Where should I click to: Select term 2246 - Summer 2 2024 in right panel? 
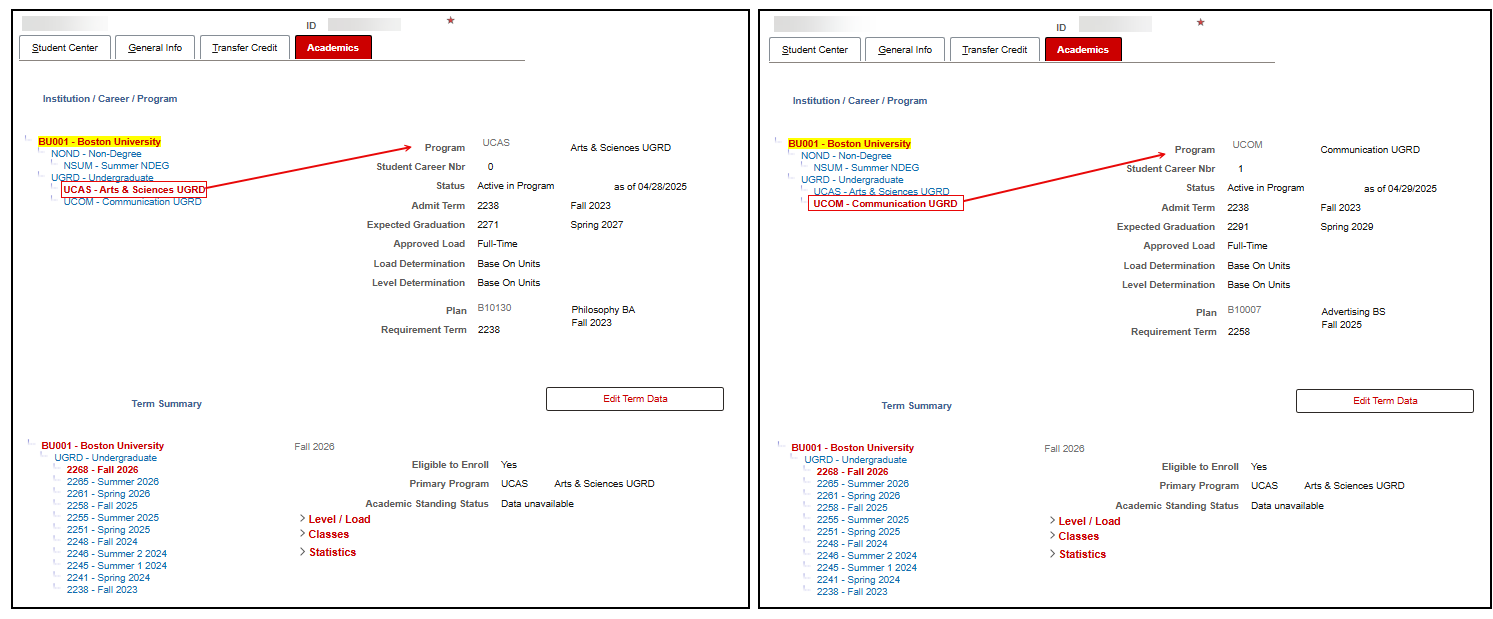pyautogui.click(x=866, y=556)
